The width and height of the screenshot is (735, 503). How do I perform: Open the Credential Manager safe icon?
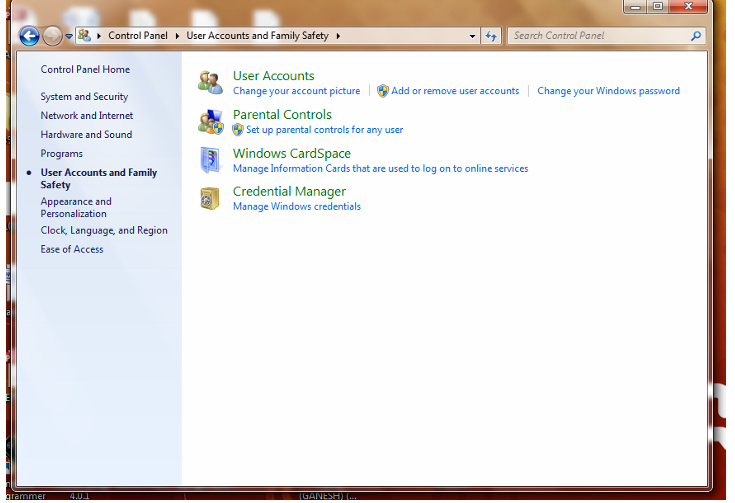210,198
